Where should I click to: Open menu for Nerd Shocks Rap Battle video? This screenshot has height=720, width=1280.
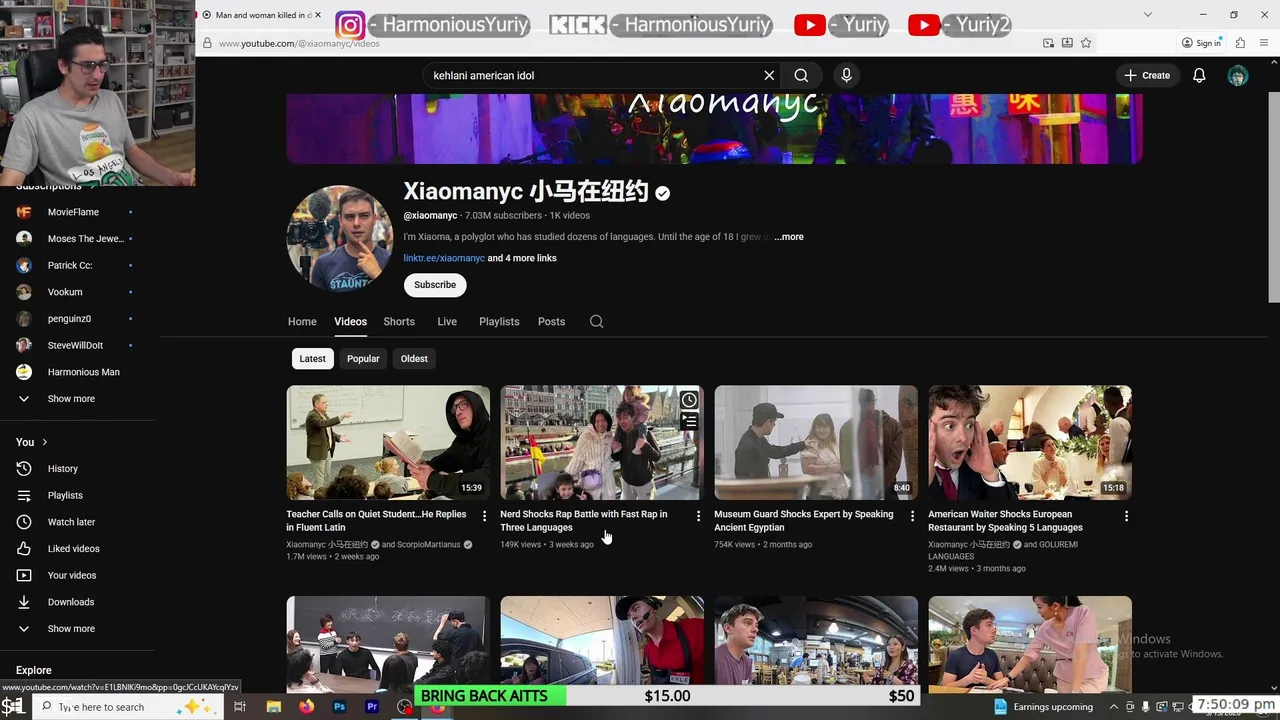(698, 516)
